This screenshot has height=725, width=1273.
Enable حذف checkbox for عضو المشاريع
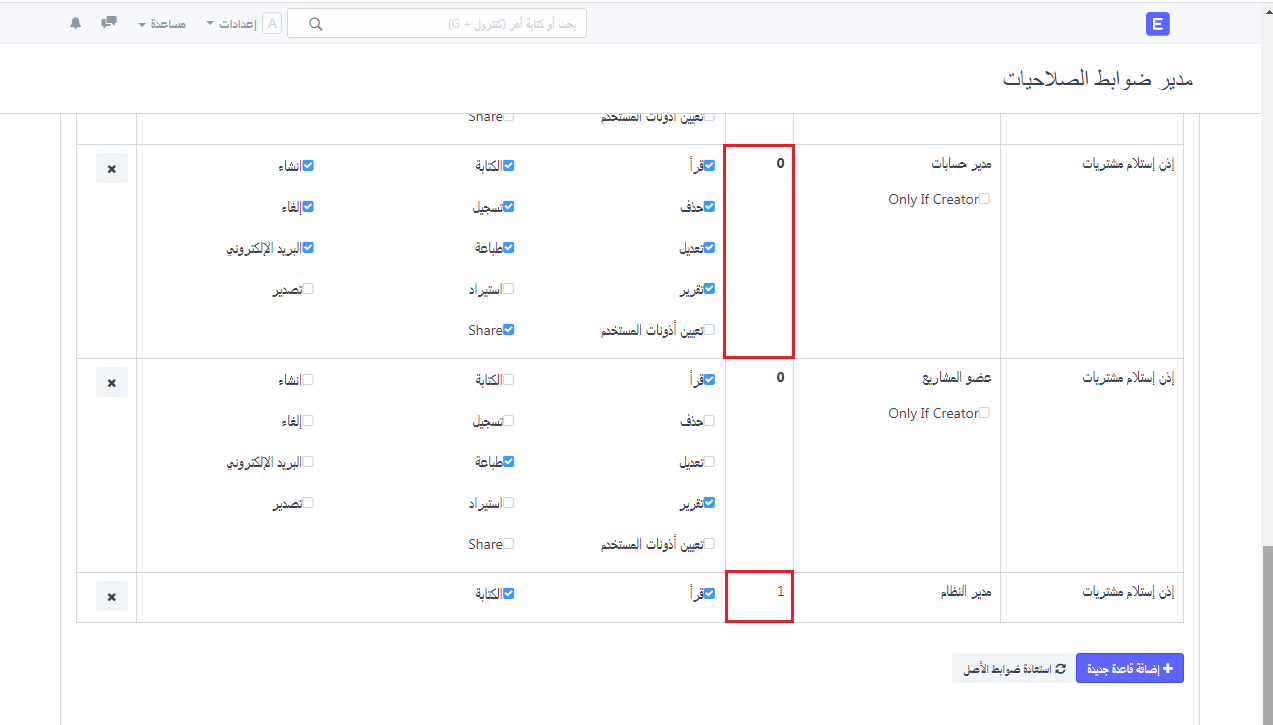709,421
